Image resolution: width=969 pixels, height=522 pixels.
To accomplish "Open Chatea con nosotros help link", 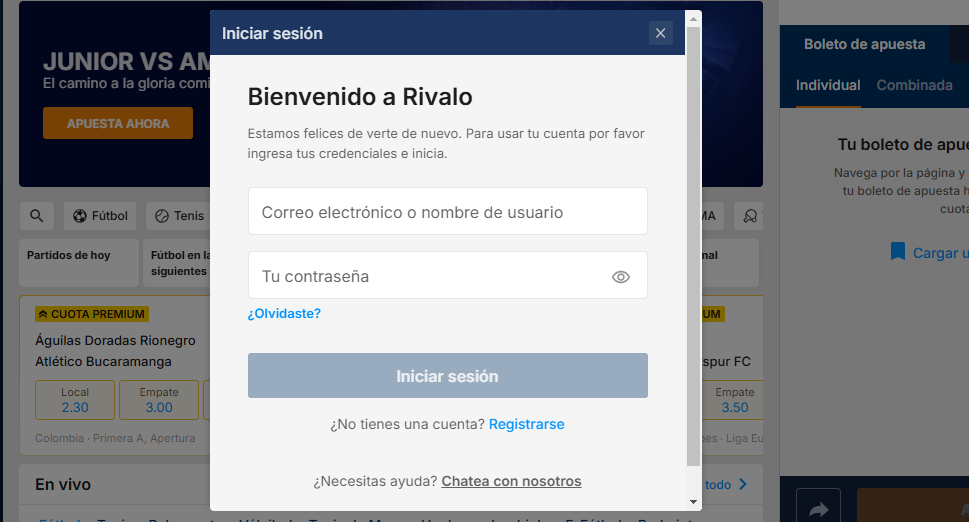I will (x=511, y=481).
